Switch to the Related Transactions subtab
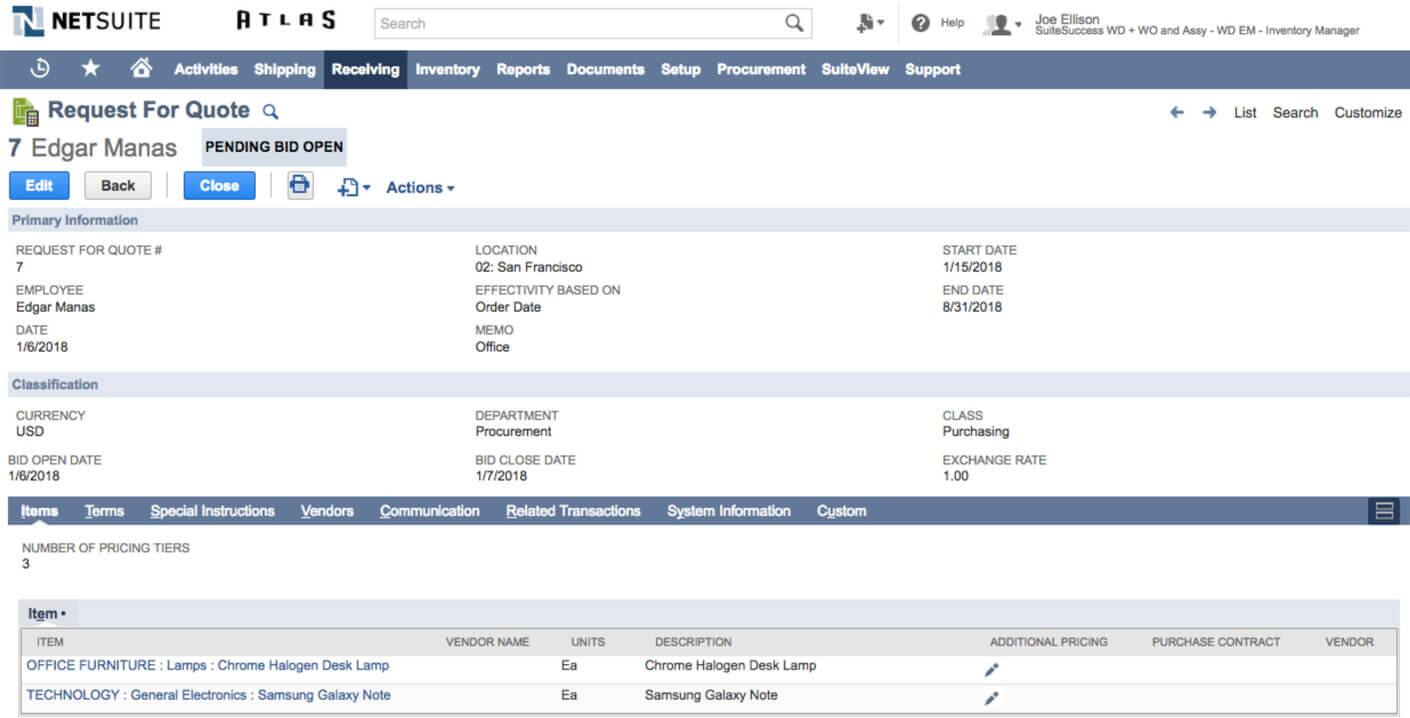This screenshot has height=718, width=1410. pyautogui.click(x=573, y=511)
